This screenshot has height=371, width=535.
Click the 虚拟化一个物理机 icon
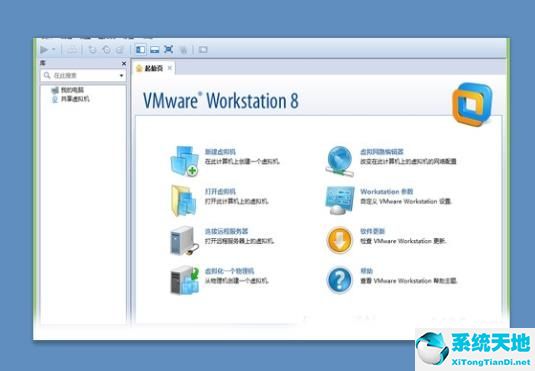pos(184,280)
